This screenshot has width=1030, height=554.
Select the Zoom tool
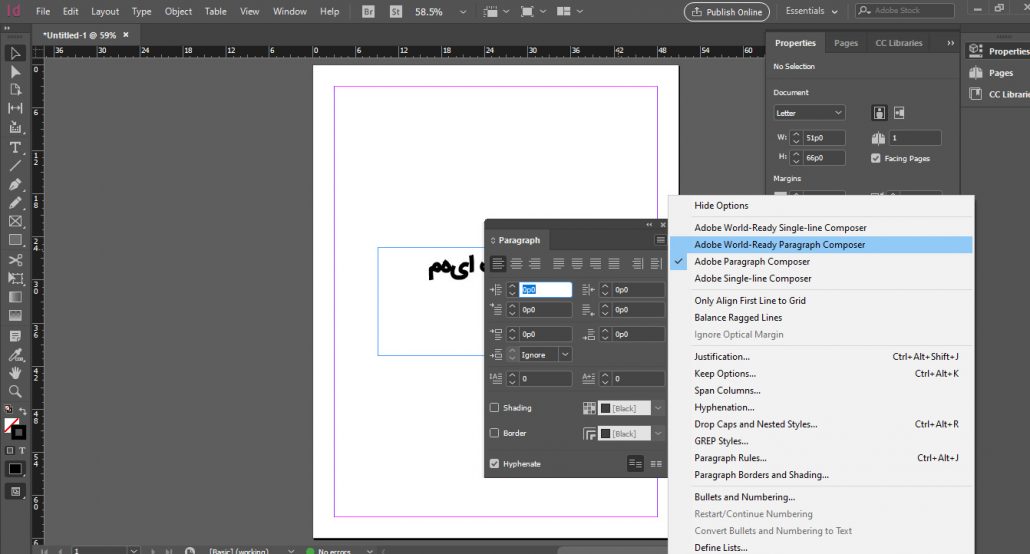pyautogui.click(x=15, y=392)
